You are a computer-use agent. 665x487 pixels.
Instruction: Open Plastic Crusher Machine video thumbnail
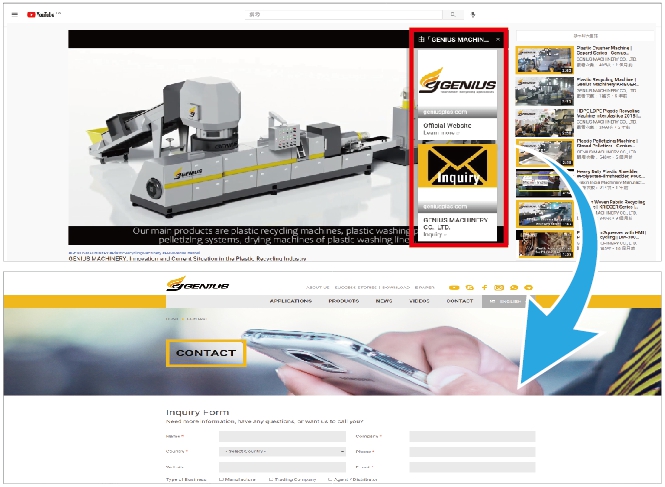click(545, 60)
